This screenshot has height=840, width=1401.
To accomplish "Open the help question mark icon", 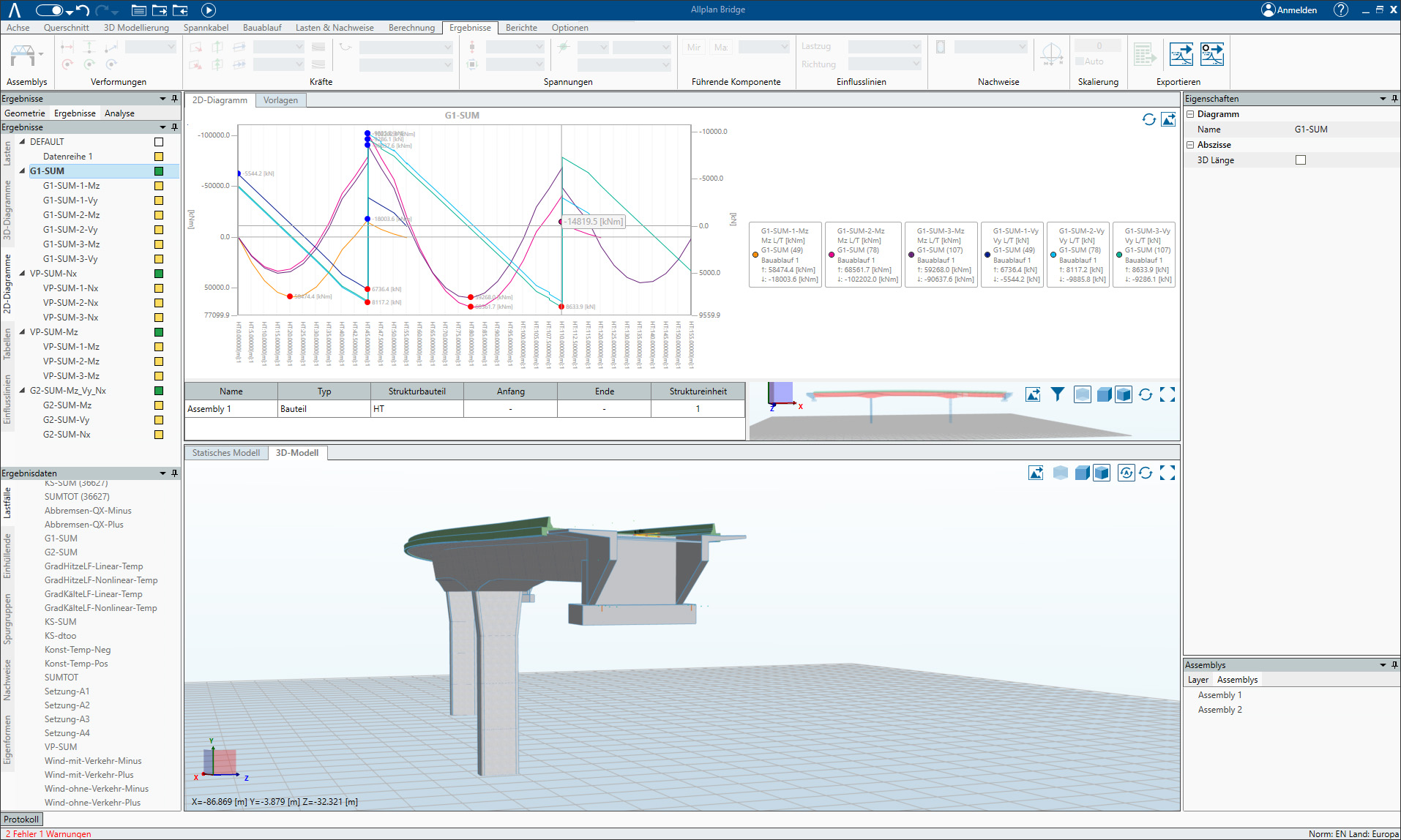I will point(1340,10).
